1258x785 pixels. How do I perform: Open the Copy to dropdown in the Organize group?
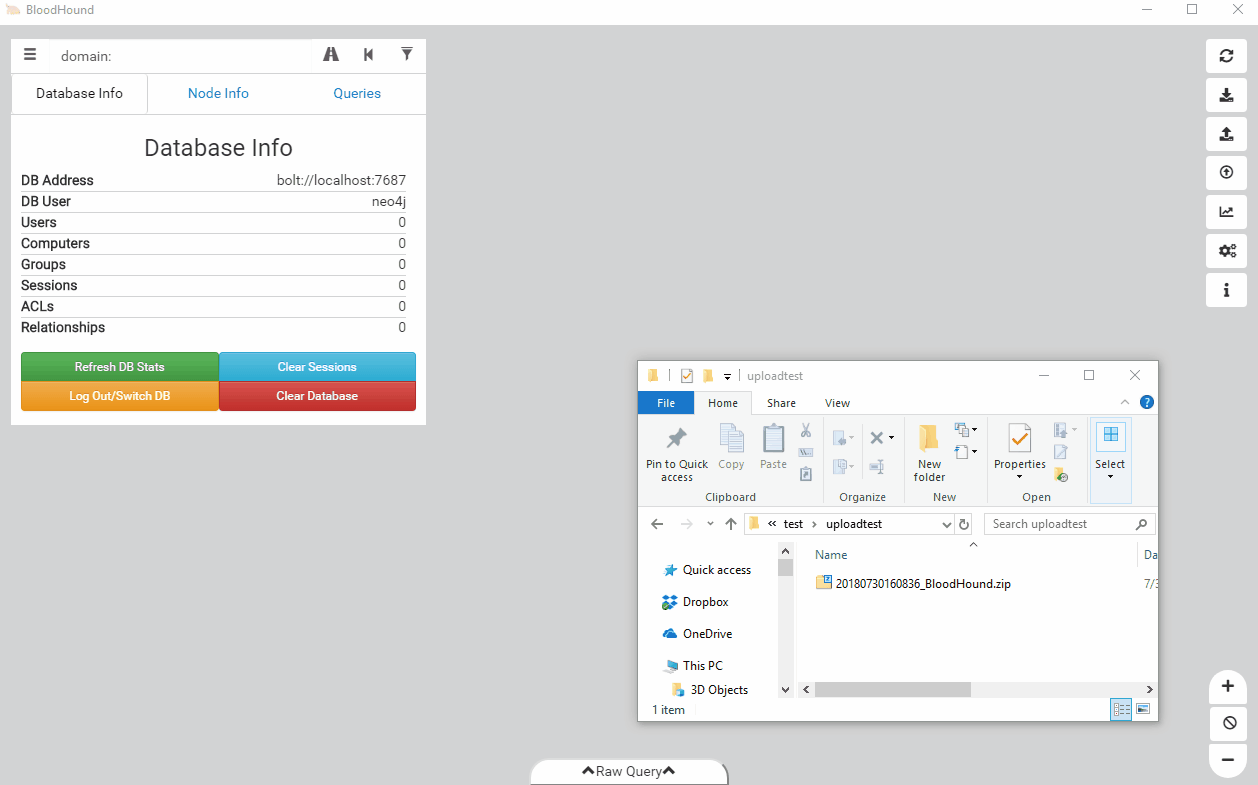pos(850,466)
